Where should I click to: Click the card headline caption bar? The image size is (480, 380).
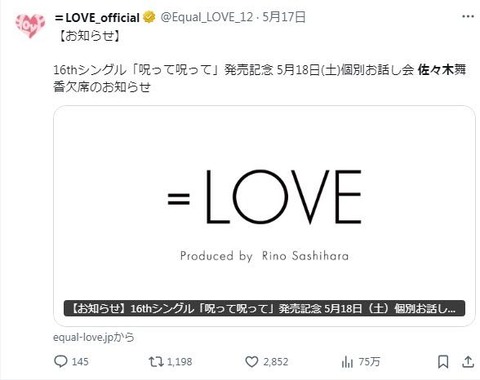(x=264, y=308)
